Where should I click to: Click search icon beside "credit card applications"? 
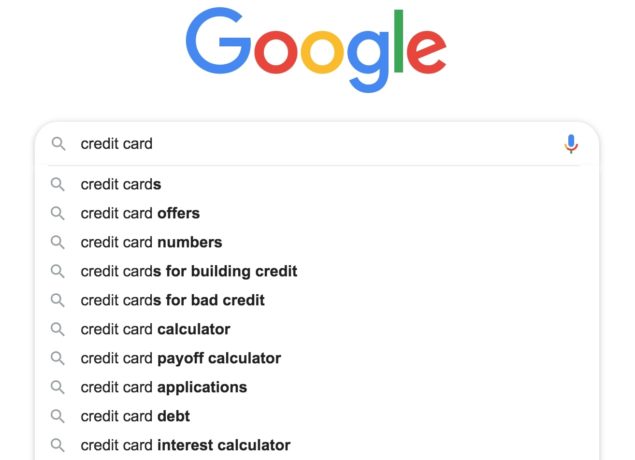59,387
